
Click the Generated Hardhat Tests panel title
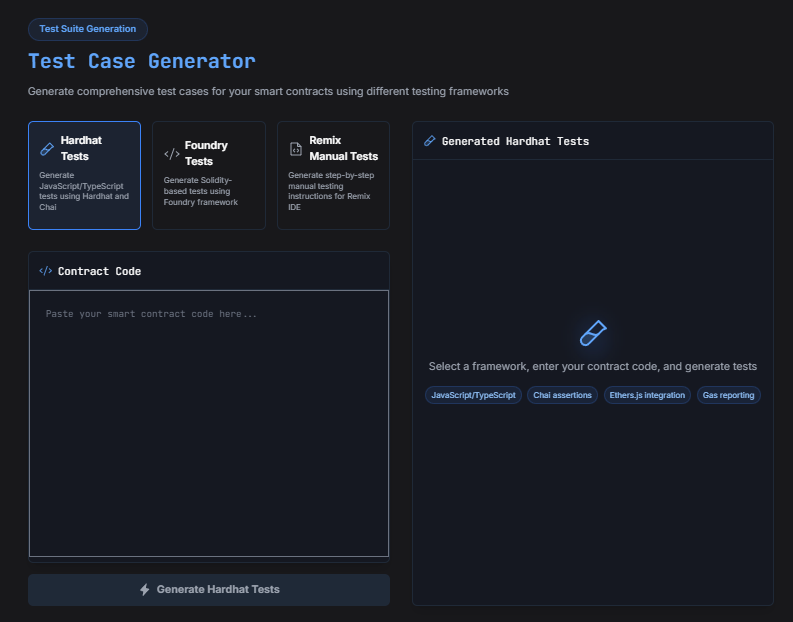(515, 142)
